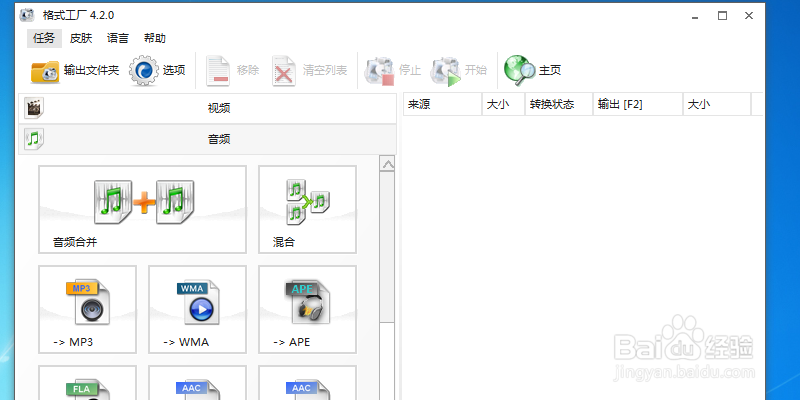800x400 pixels.
Task: Select the 混合 audio mix tool
Action: (307, 209)
